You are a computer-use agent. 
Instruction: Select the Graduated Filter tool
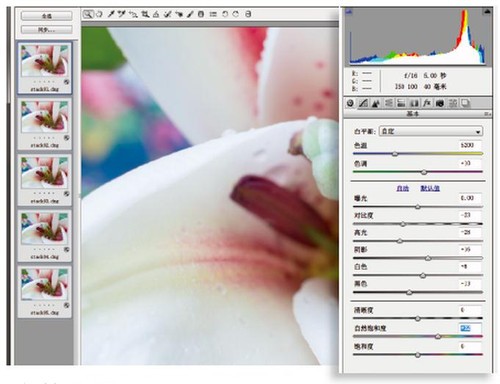pyautogui.click(x=201, y=14)
